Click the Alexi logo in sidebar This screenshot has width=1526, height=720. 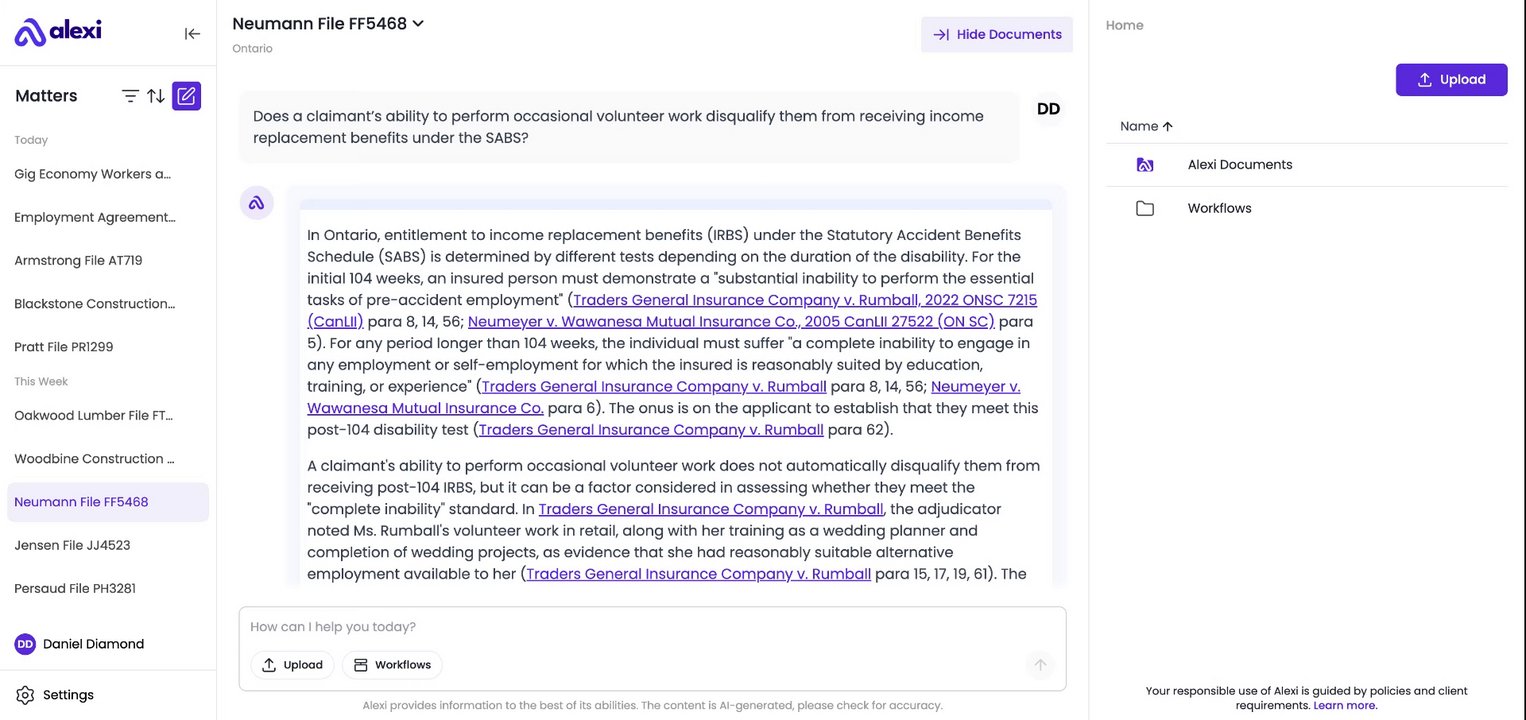pos(58,32)
